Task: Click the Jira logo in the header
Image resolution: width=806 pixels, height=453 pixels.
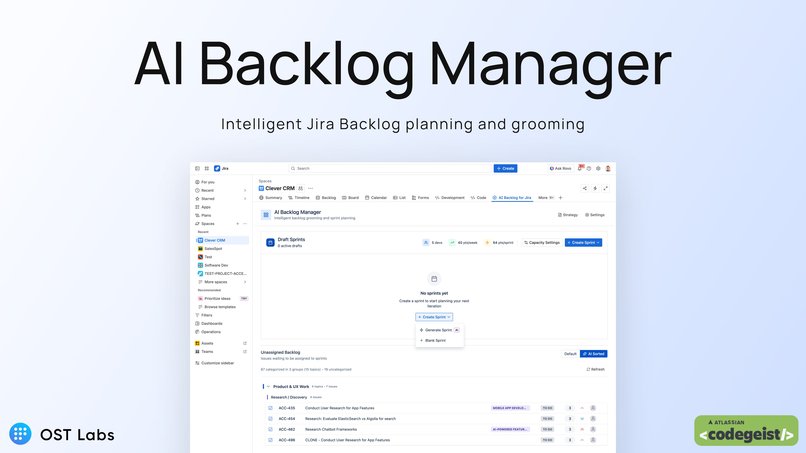Action: tap(221, 168)
